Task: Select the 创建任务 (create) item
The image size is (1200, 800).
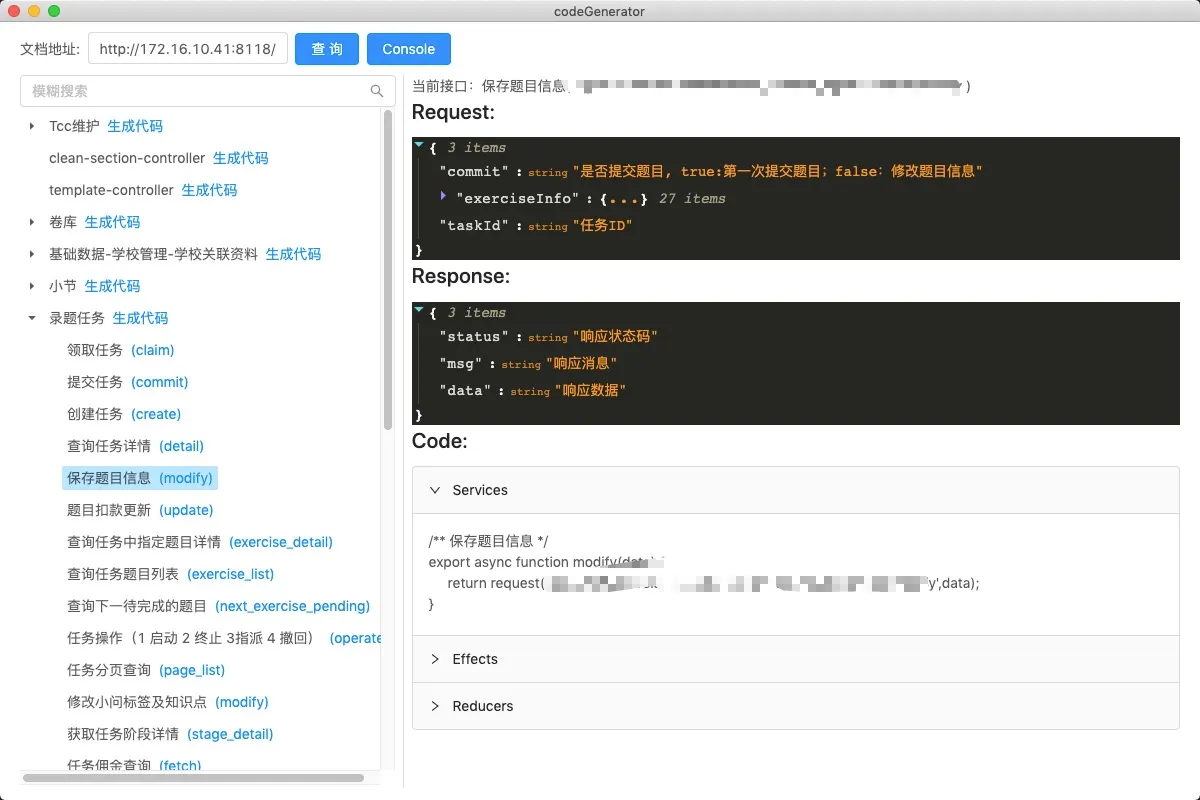Action: point(124,414)
